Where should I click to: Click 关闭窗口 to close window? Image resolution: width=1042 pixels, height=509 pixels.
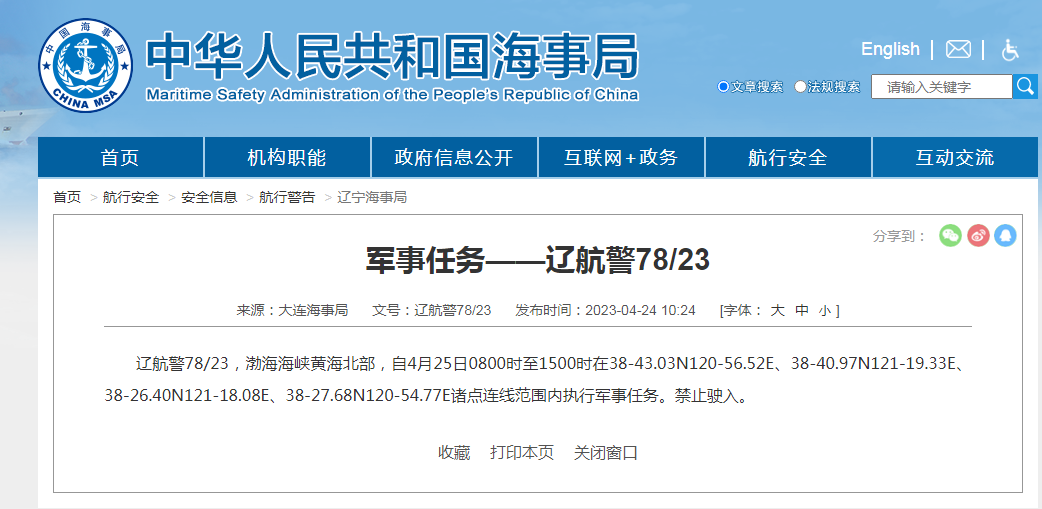[x=606, y=453]
